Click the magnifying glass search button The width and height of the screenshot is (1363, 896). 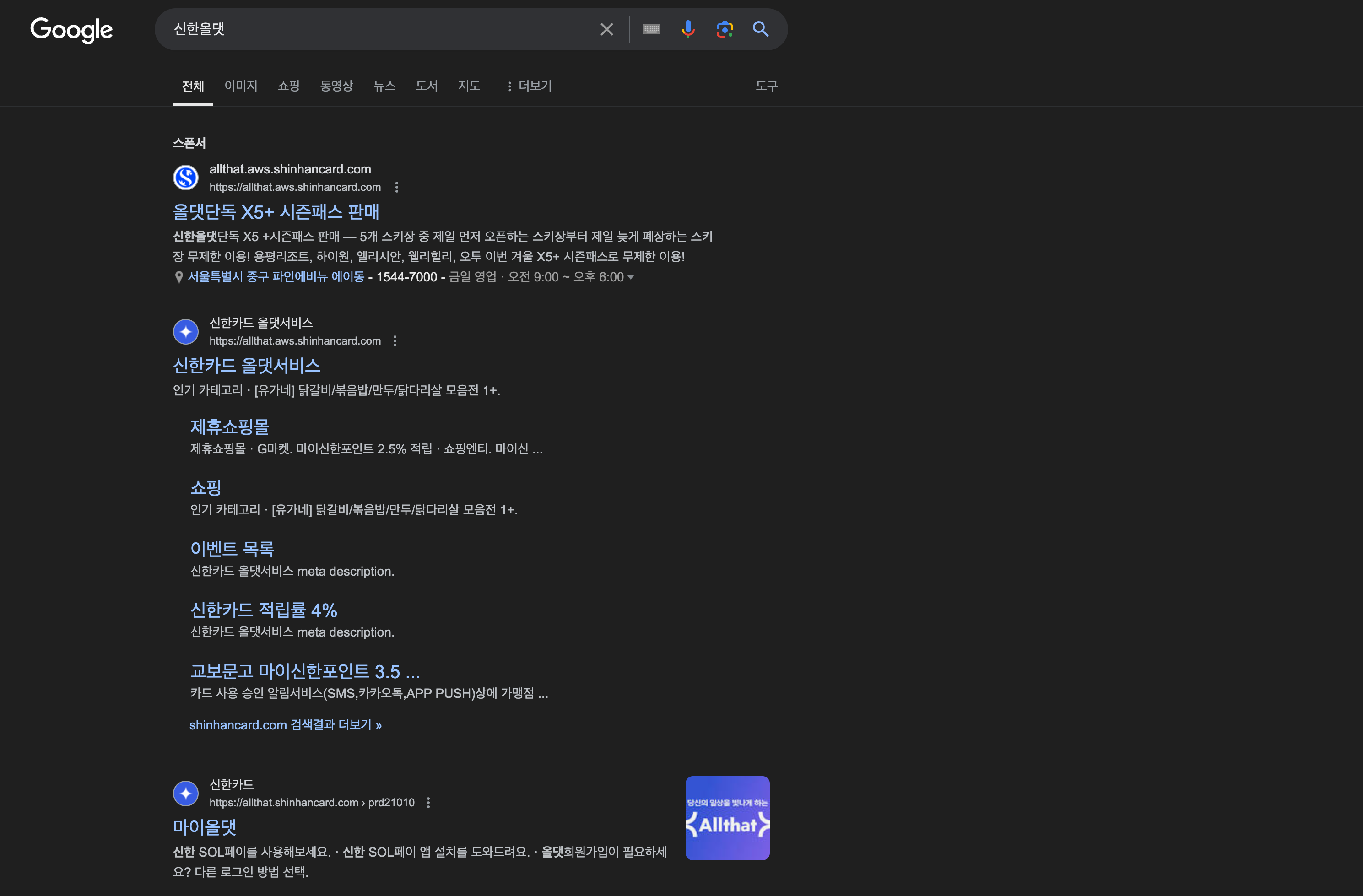pos(761,29)
